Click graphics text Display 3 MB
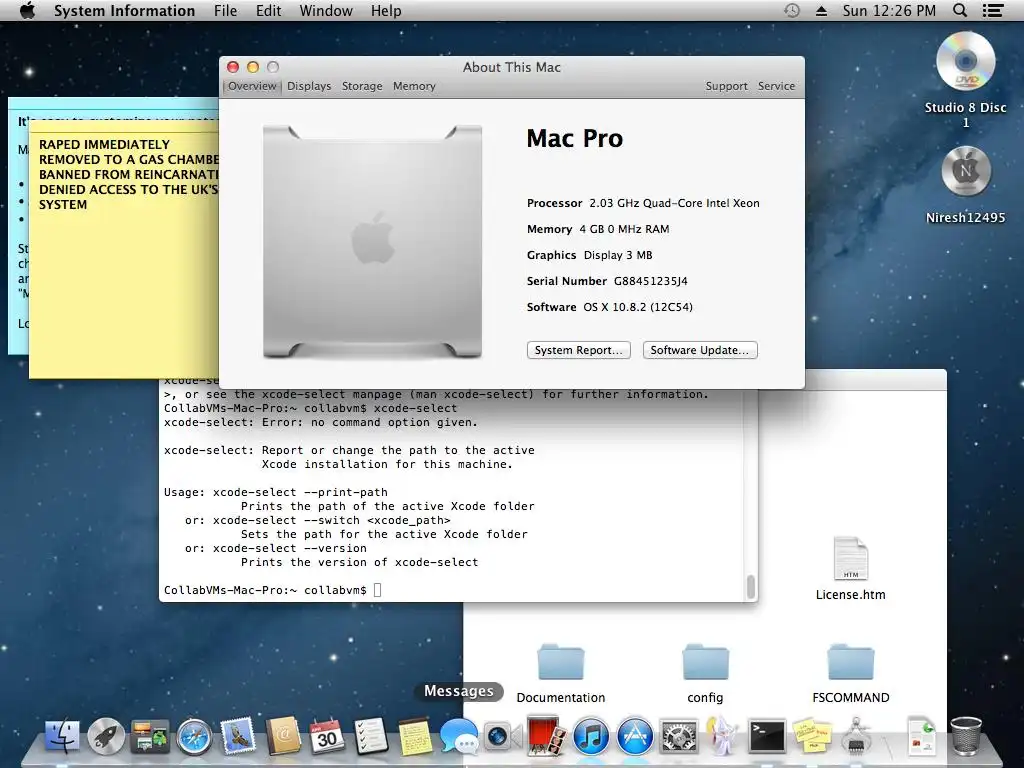 point(618,255)
